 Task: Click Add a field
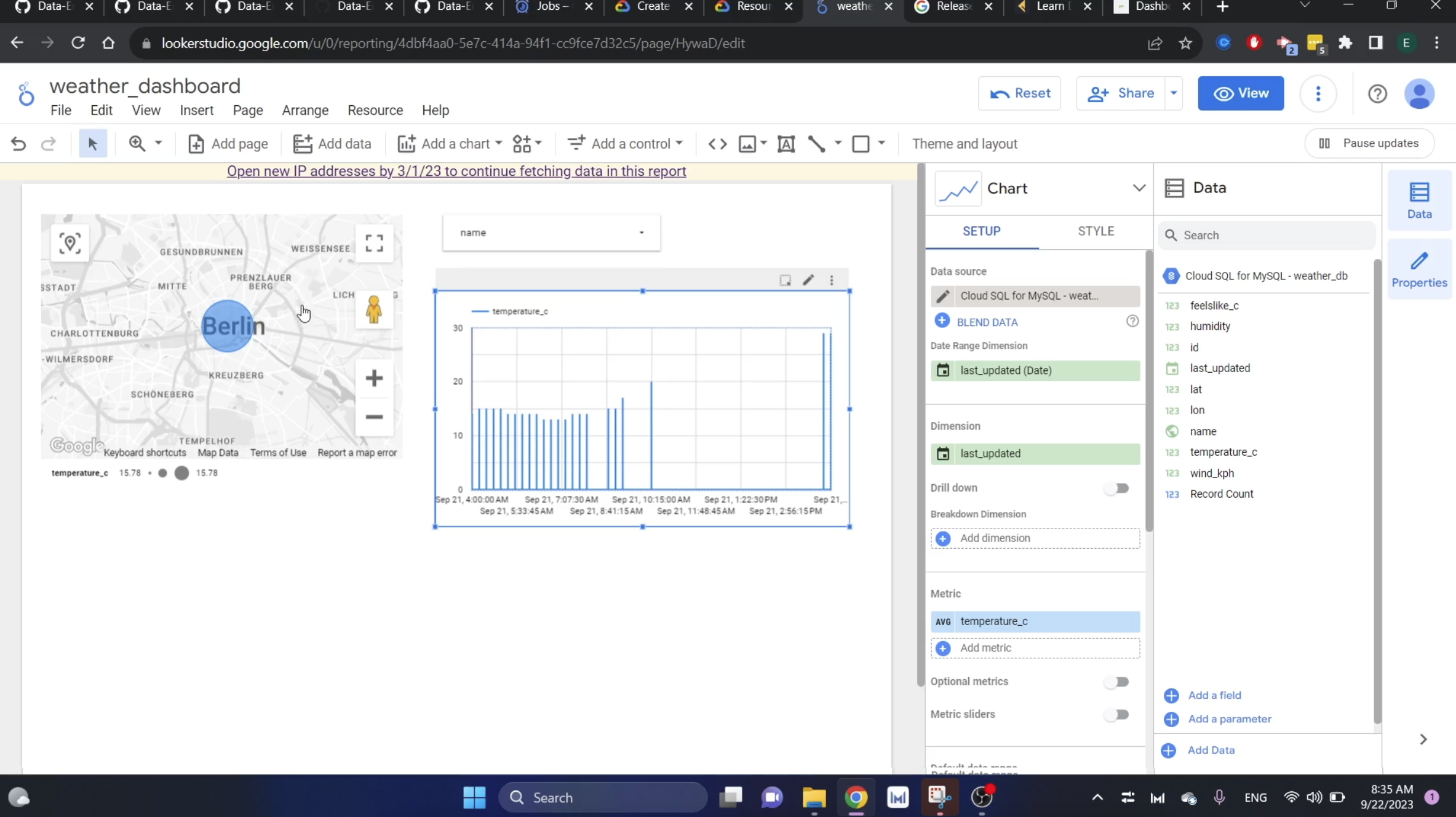[x=1214, y=695]
